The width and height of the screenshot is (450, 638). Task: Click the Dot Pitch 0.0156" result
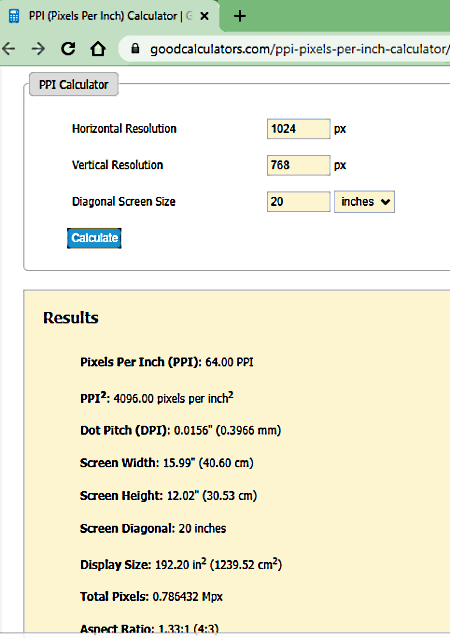pos(180,430)
